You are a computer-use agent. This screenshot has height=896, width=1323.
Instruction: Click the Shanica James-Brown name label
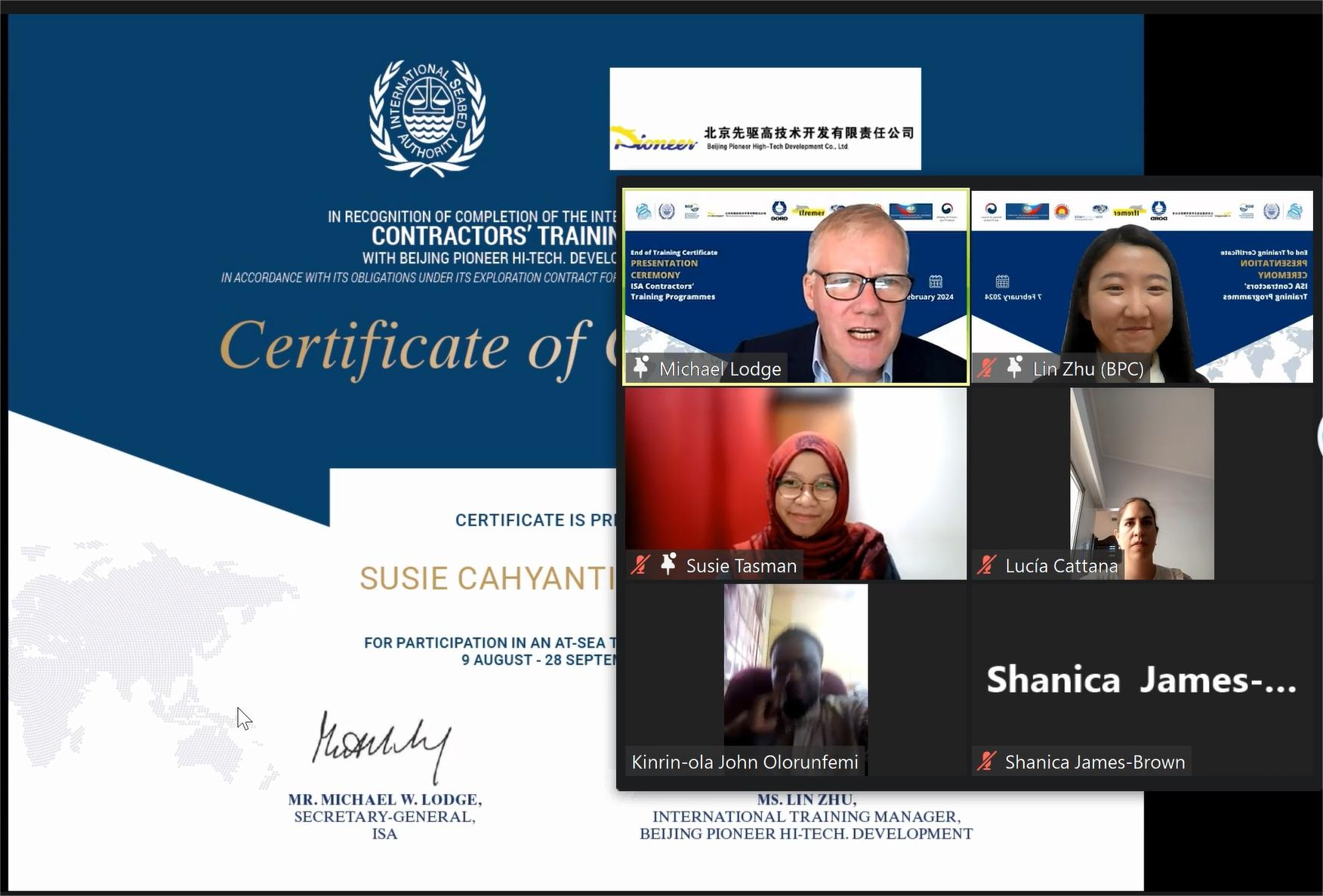coord(1095,762)
